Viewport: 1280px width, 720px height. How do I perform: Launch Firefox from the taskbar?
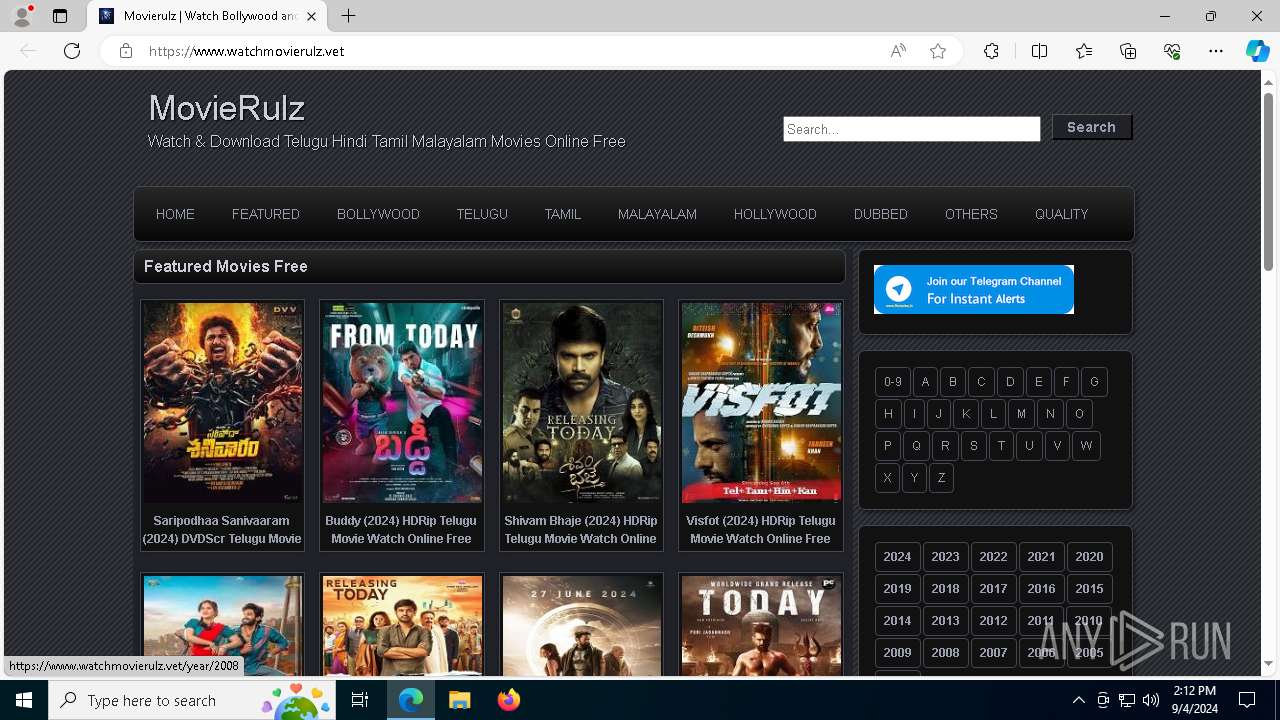point(508,700)
